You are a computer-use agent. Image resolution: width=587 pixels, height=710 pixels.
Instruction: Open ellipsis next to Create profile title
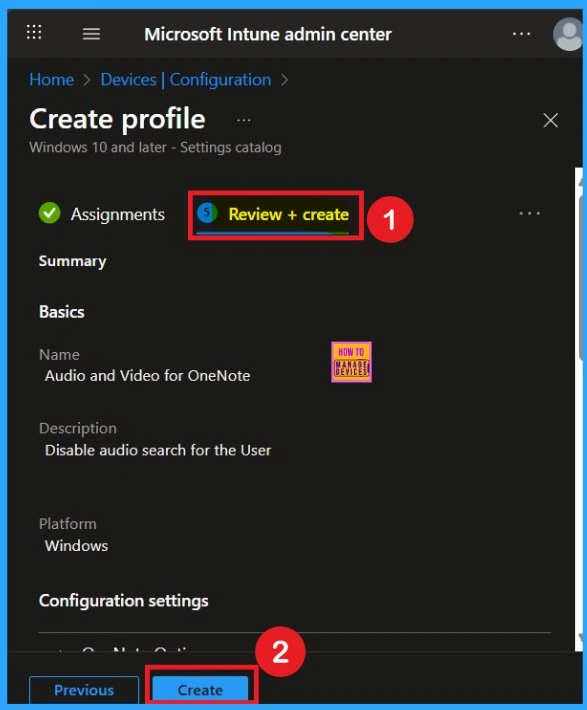[244, 120]
